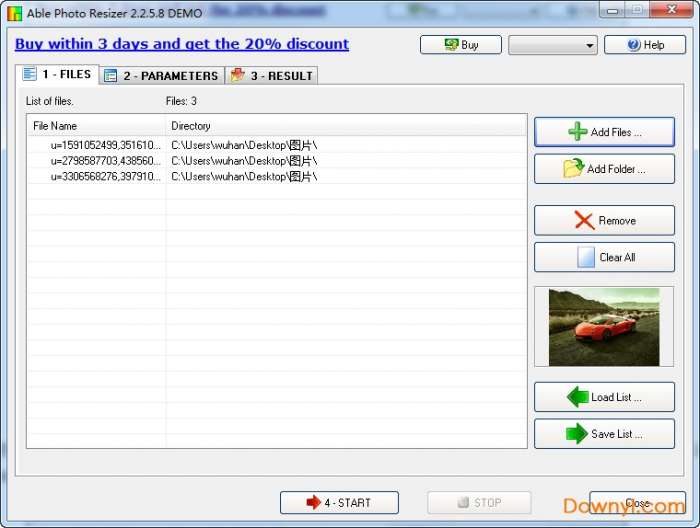Click the red car preview thumbnail
The width and height of the screenshot is (700, 528).
[604, 327]
